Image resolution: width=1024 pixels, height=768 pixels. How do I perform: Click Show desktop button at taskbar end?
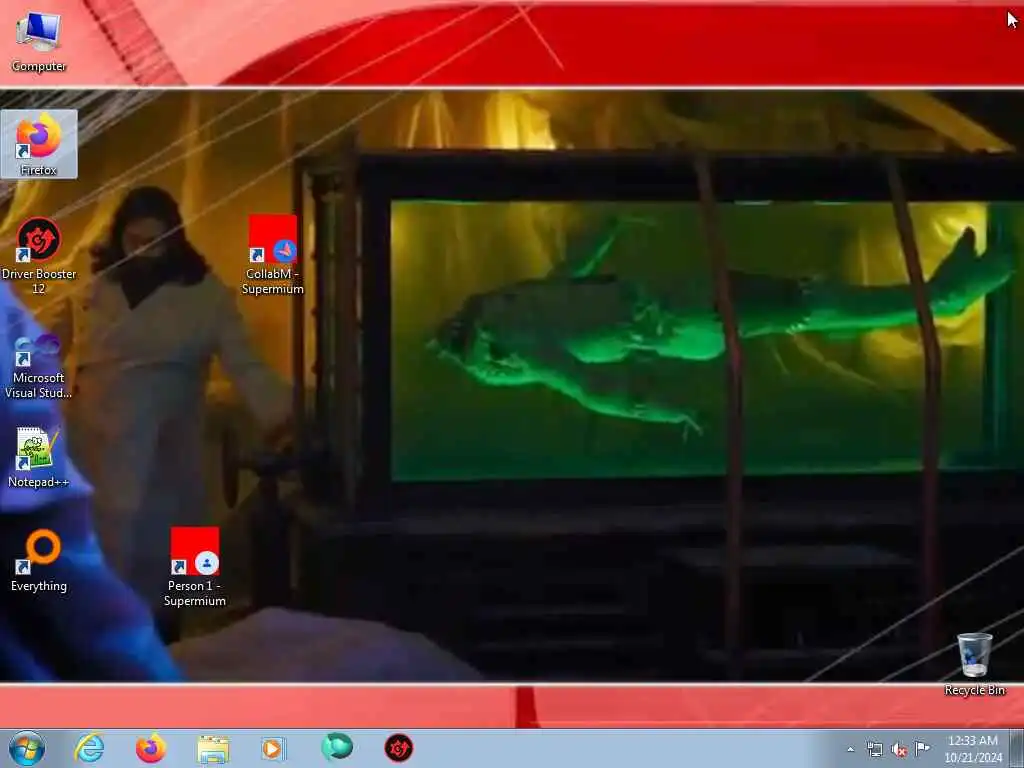coord(1017,748)
